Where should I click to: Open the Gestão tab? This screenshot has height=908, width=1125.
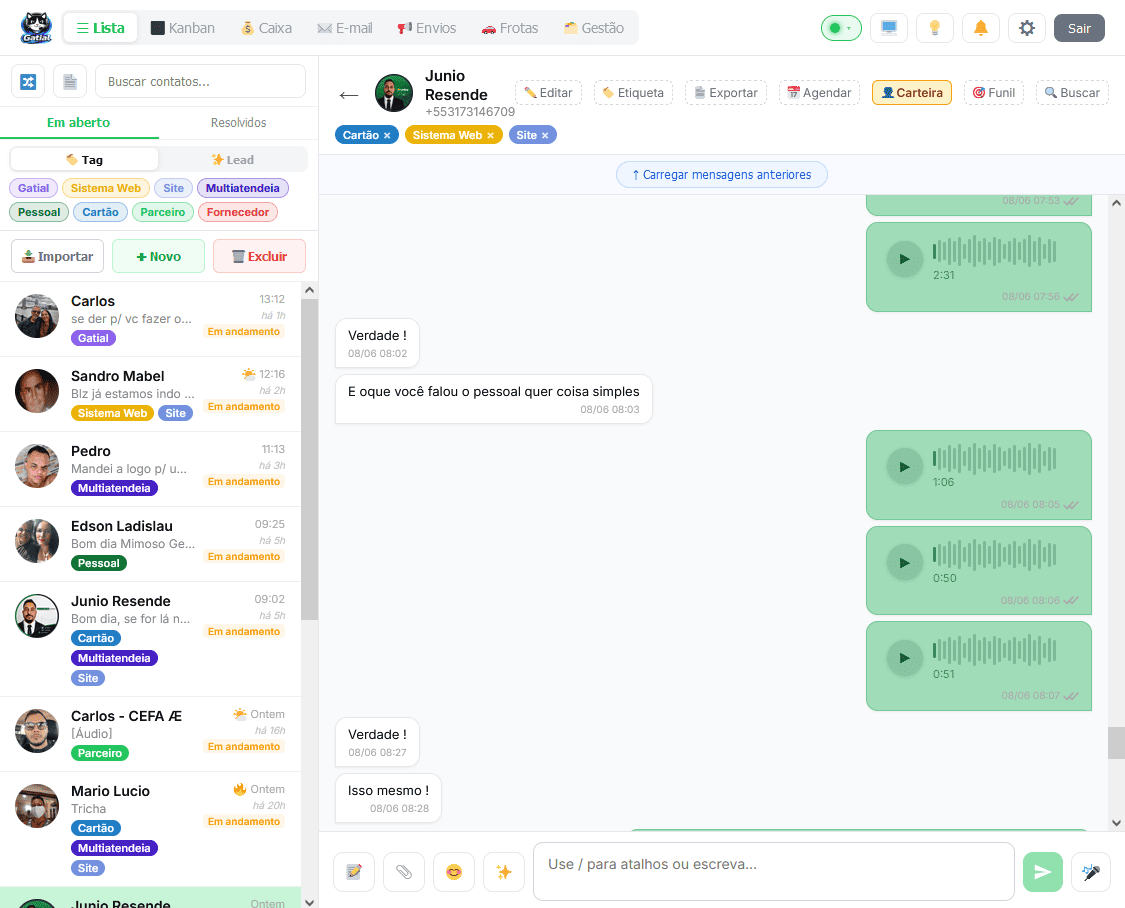click(x=594, y=28)
